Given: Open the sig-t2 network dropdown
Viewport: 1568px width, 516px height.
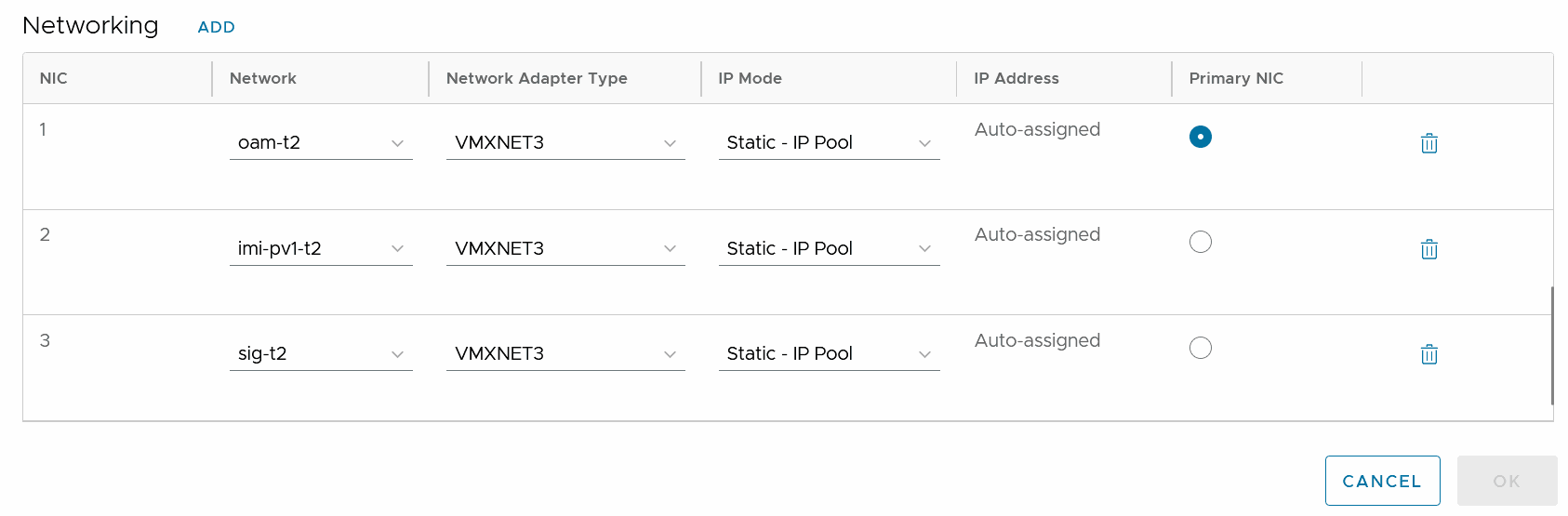Looking at the screenshot, I should (321, 354).
